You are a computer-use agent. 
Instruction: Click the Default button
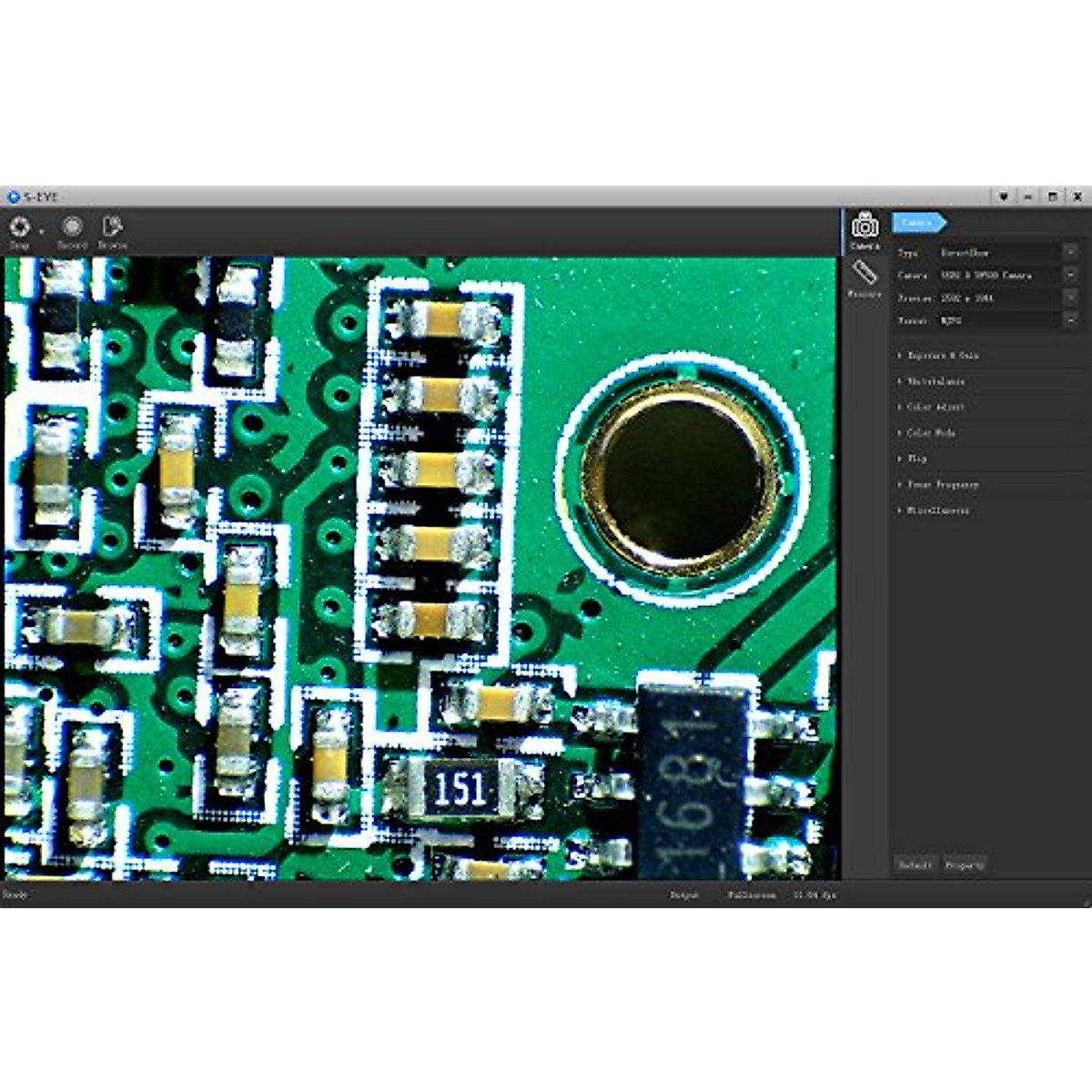(915, 865)
